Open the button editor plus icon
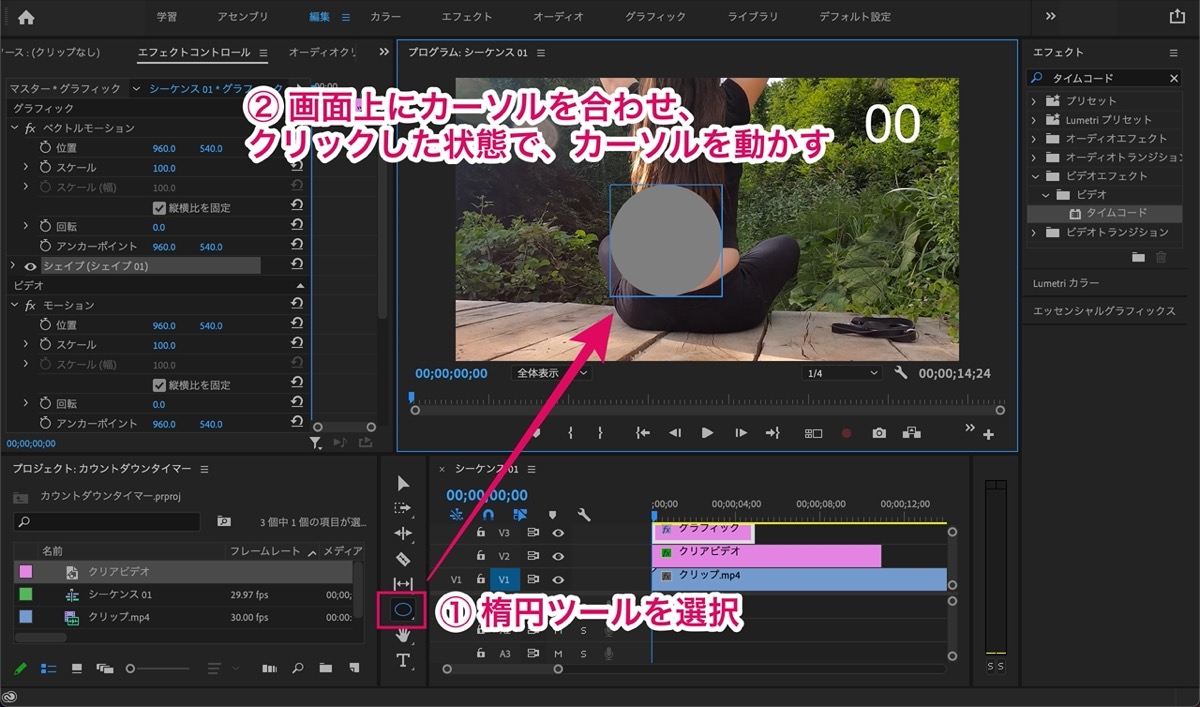1200x707 pixels. coord(988,434)
